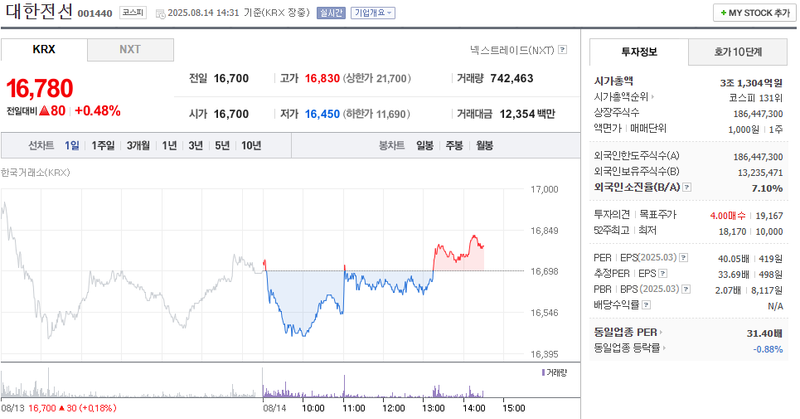Click the +0.48% change rate
800x419 pixels.
coord(97,111)
